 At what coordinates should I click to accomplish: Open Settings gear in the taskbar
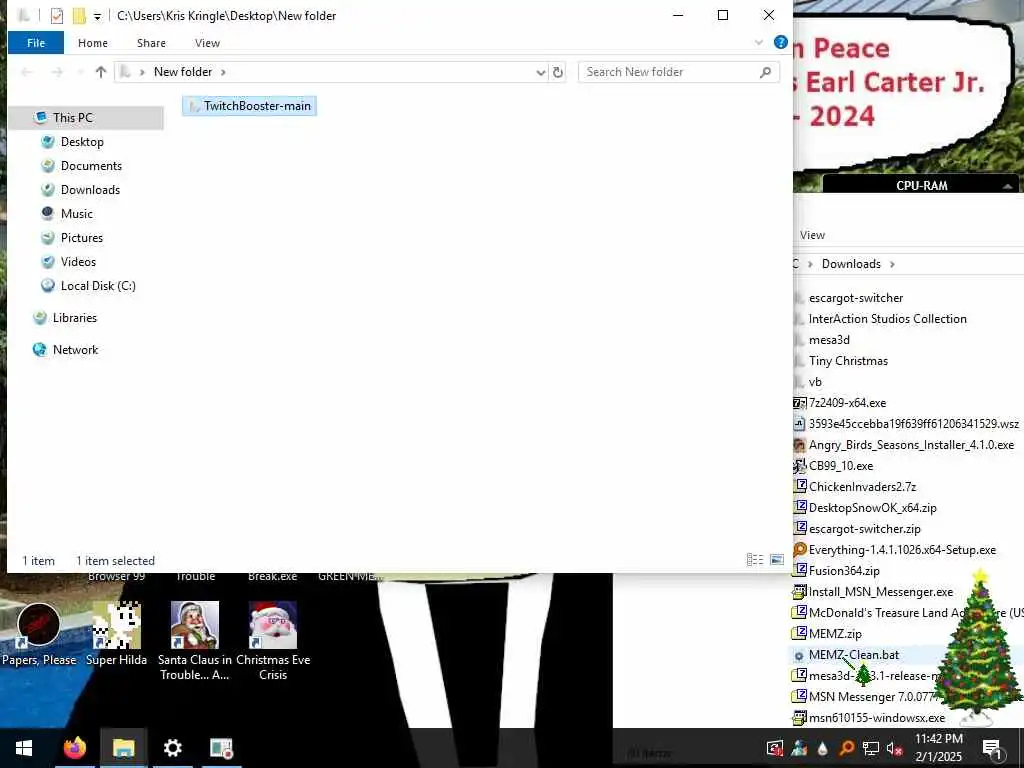coord(172,748)
